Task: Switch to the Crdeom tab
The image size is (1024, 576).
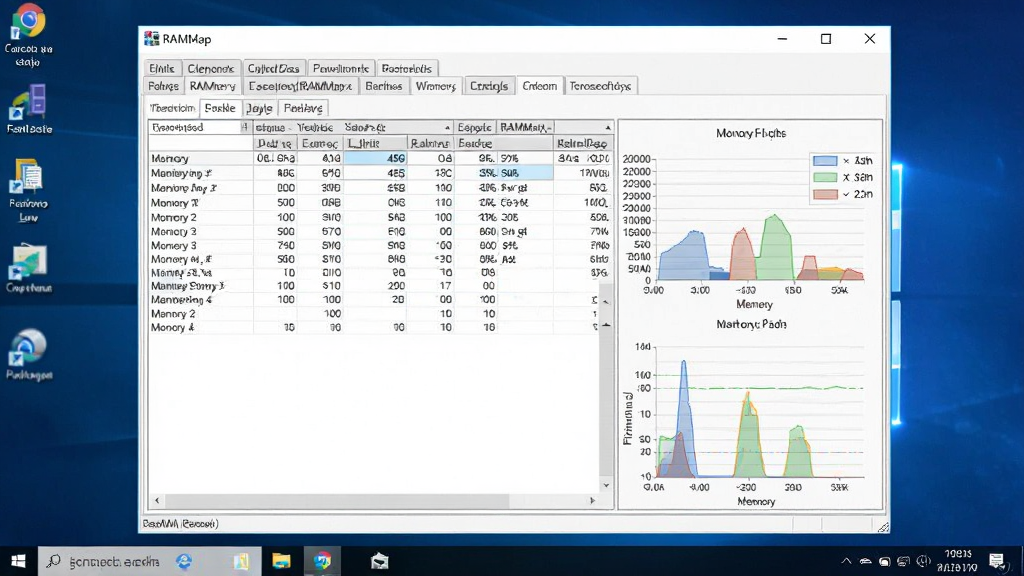Action: [539, 86]
